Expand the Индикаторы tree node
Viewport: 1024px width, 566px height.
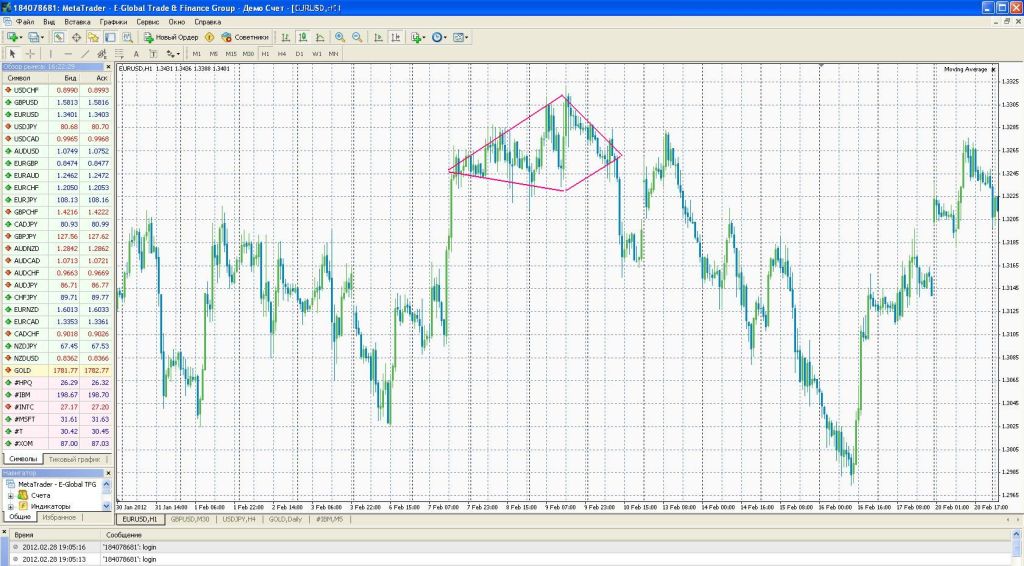pyautogui.click(x=10, y=506)
